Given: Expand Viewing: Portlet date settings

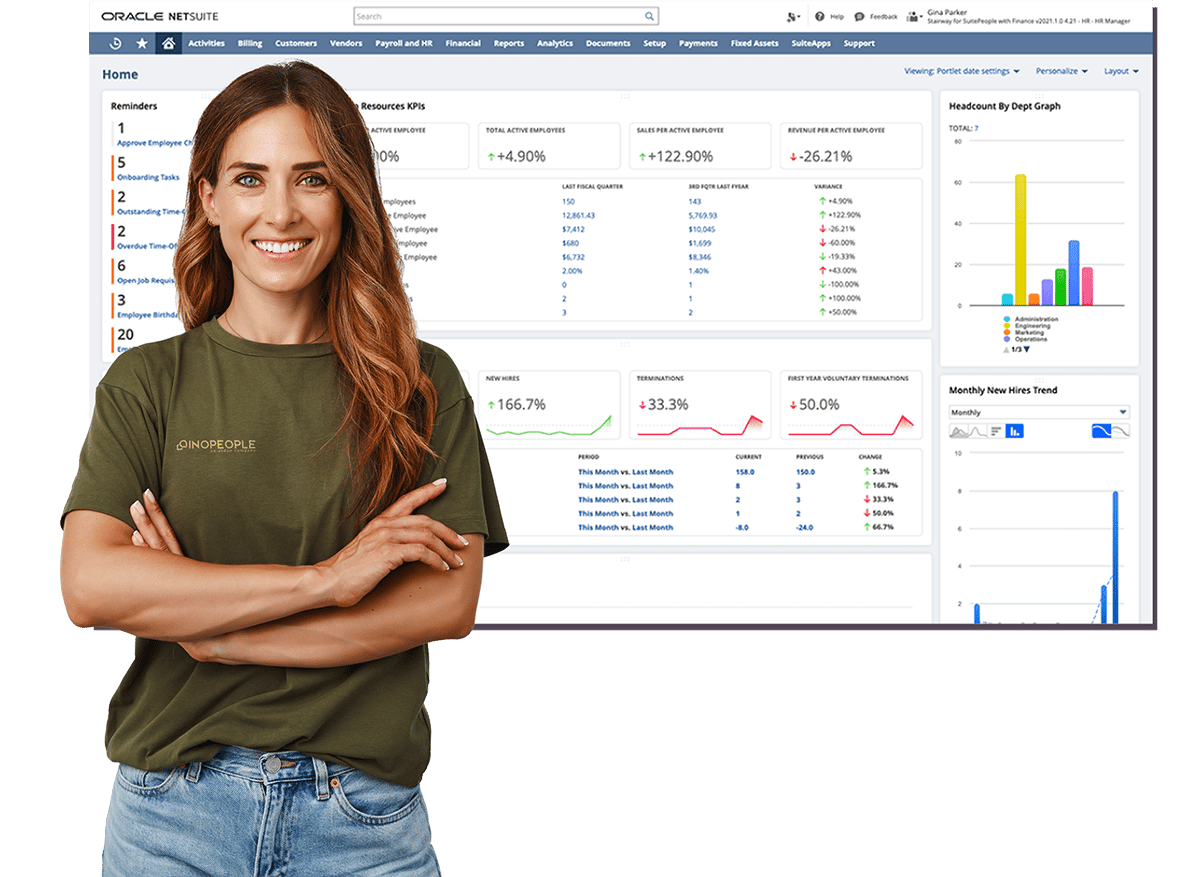Looking at the screenshot, I should click(961, 71).
